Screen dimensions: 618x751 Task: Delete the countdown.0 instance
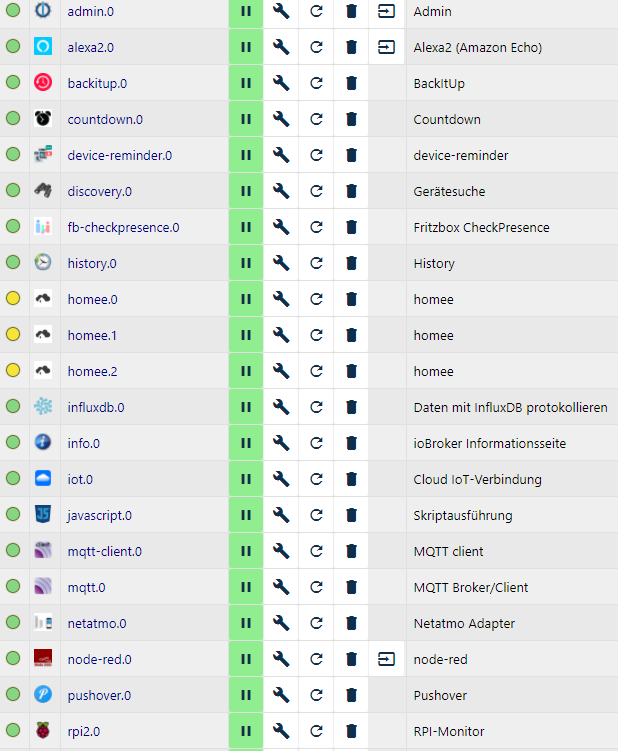(351, 119)
